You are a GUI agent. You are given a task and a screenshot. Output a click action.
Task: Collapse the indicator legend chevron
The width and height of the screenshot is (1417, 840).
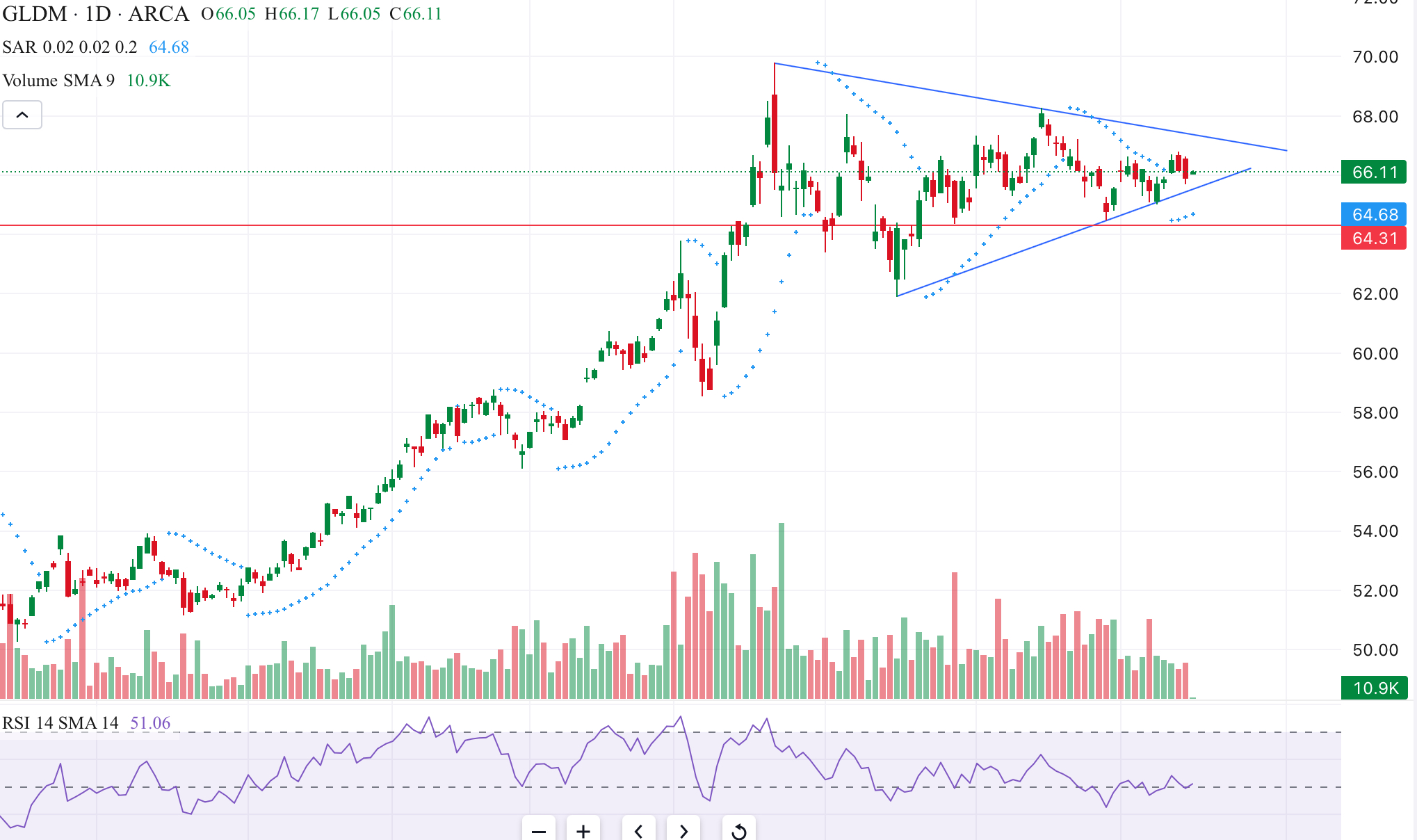tap(22, 115)
